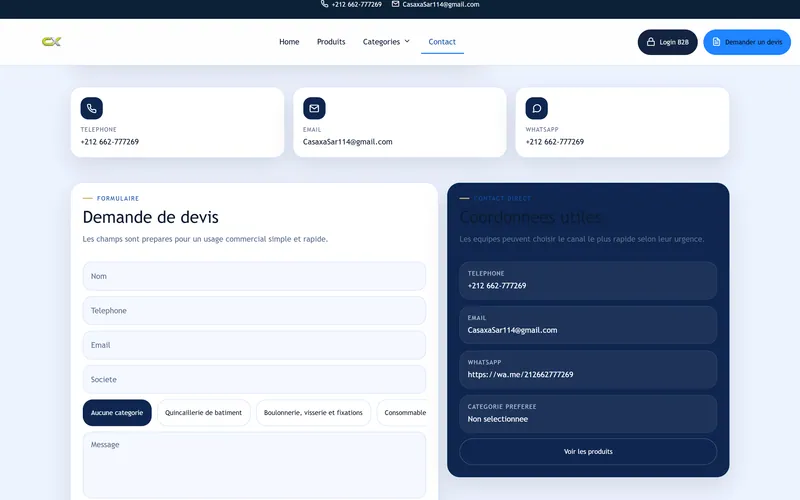Viewport: 800px width, 500px height.
Task: Click the Demande de devis heading
Action: [151, 217]
